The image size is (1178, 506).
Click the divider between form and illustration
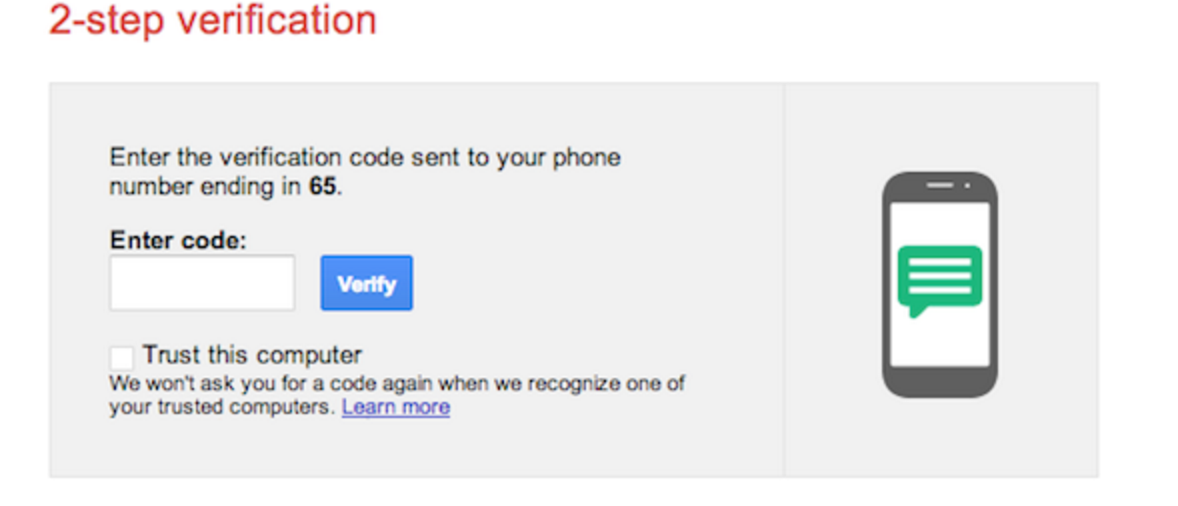tap(784, 280)
